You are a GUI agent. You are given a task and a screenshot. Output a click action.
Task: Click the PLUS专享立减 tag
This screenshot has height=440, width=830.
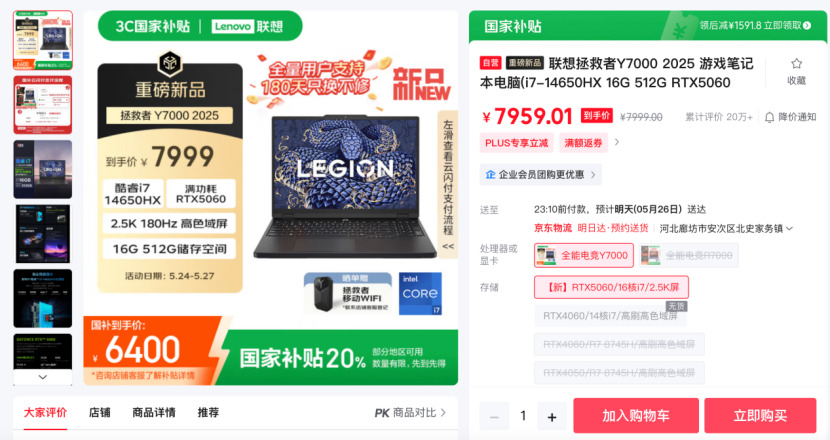pyautogui.click(x=517, y=143)
